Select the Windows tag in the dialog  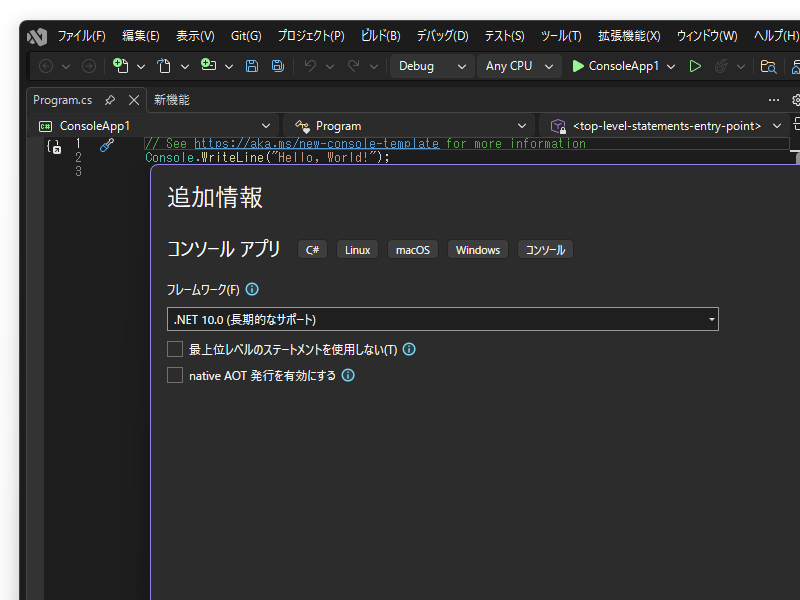click(x=477, y=249)
